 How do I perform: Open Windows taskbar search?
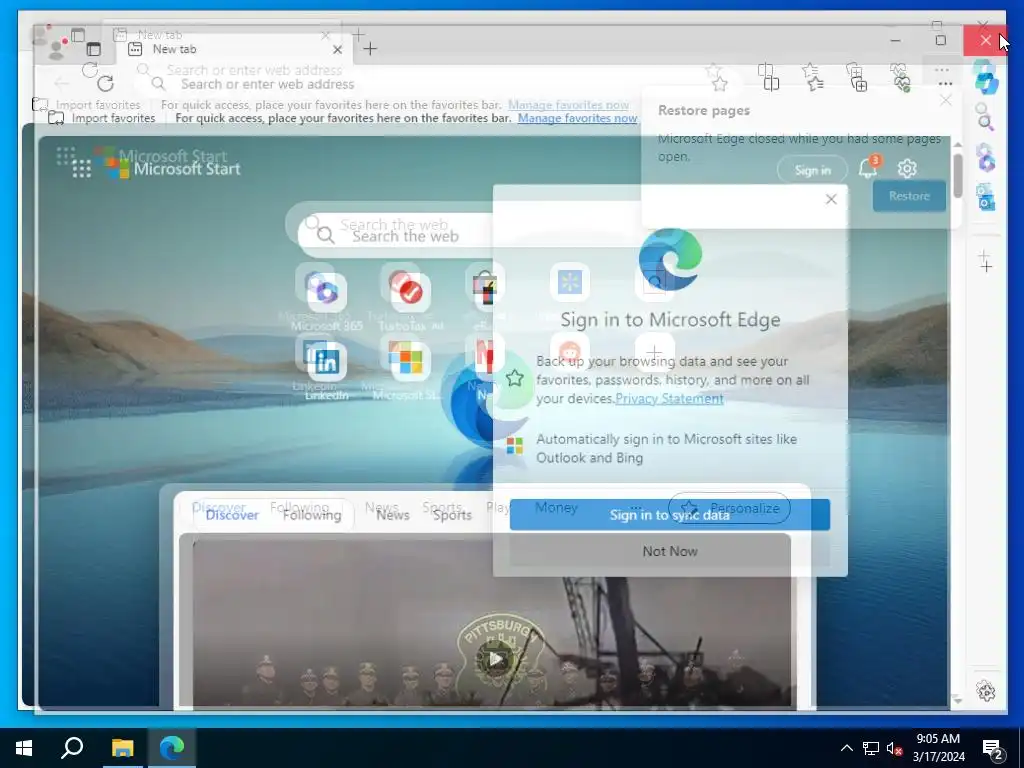[x=72, y=748]
